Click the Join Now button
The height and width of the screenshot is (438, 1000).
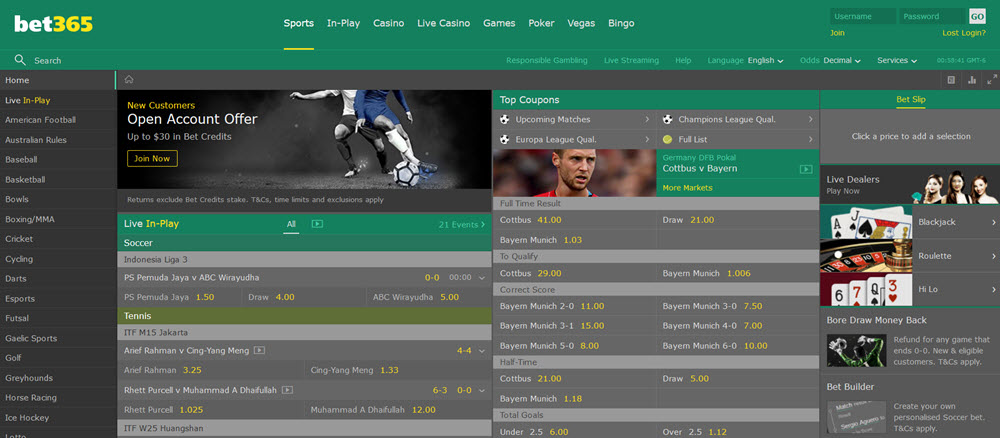pos(152,158)
